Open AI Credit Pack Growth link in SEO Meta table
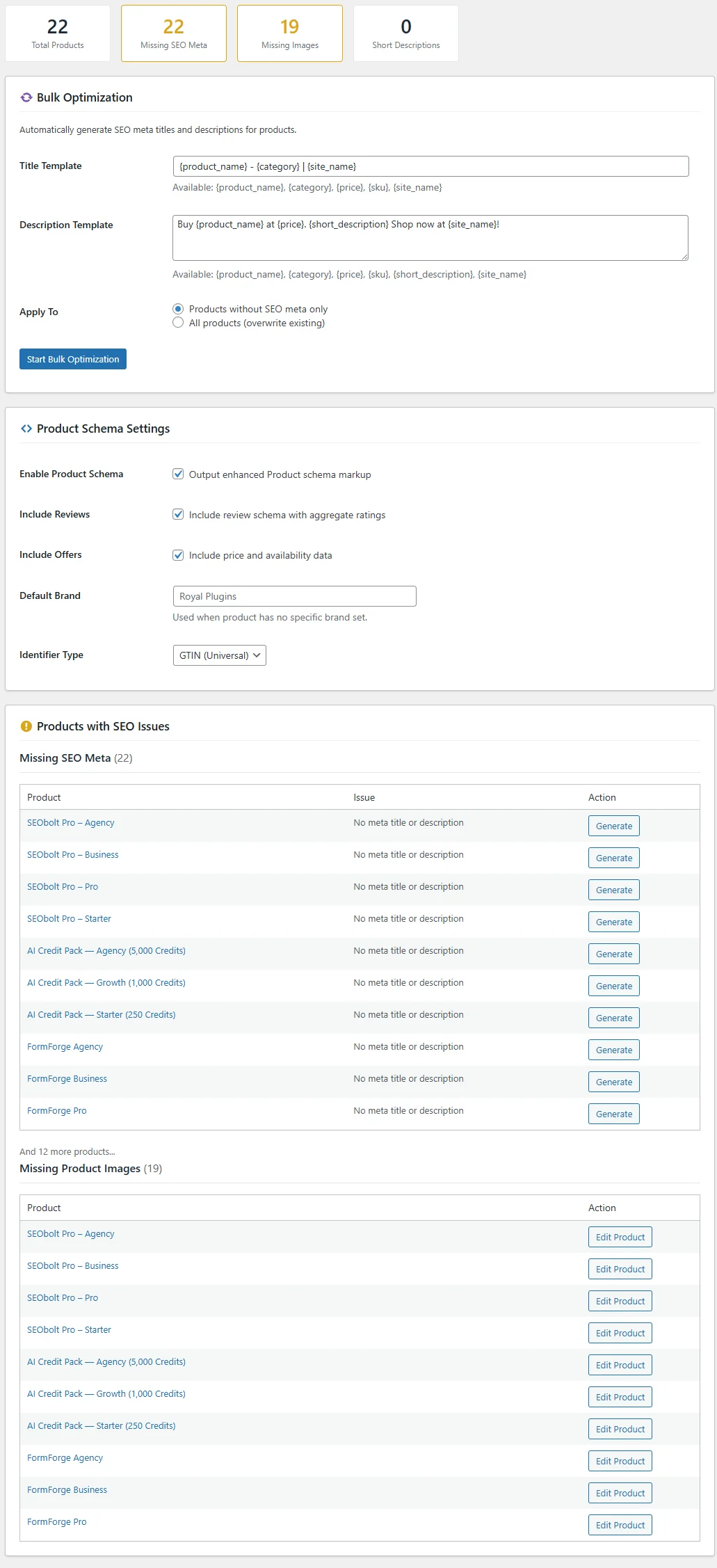 [x=106, y=982]
